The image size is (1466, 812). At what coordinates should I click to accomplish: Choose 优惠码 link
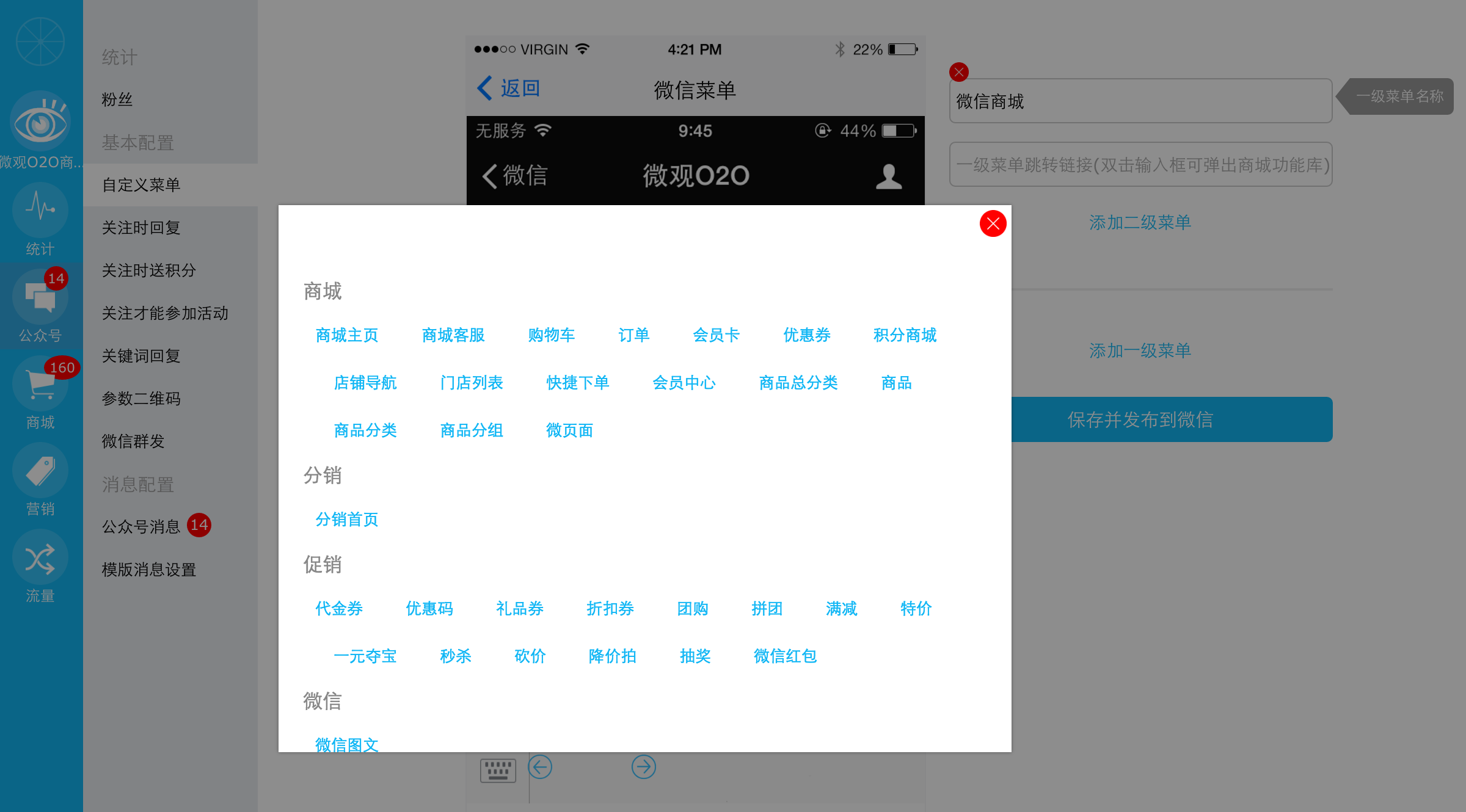(x=429, y=609)
